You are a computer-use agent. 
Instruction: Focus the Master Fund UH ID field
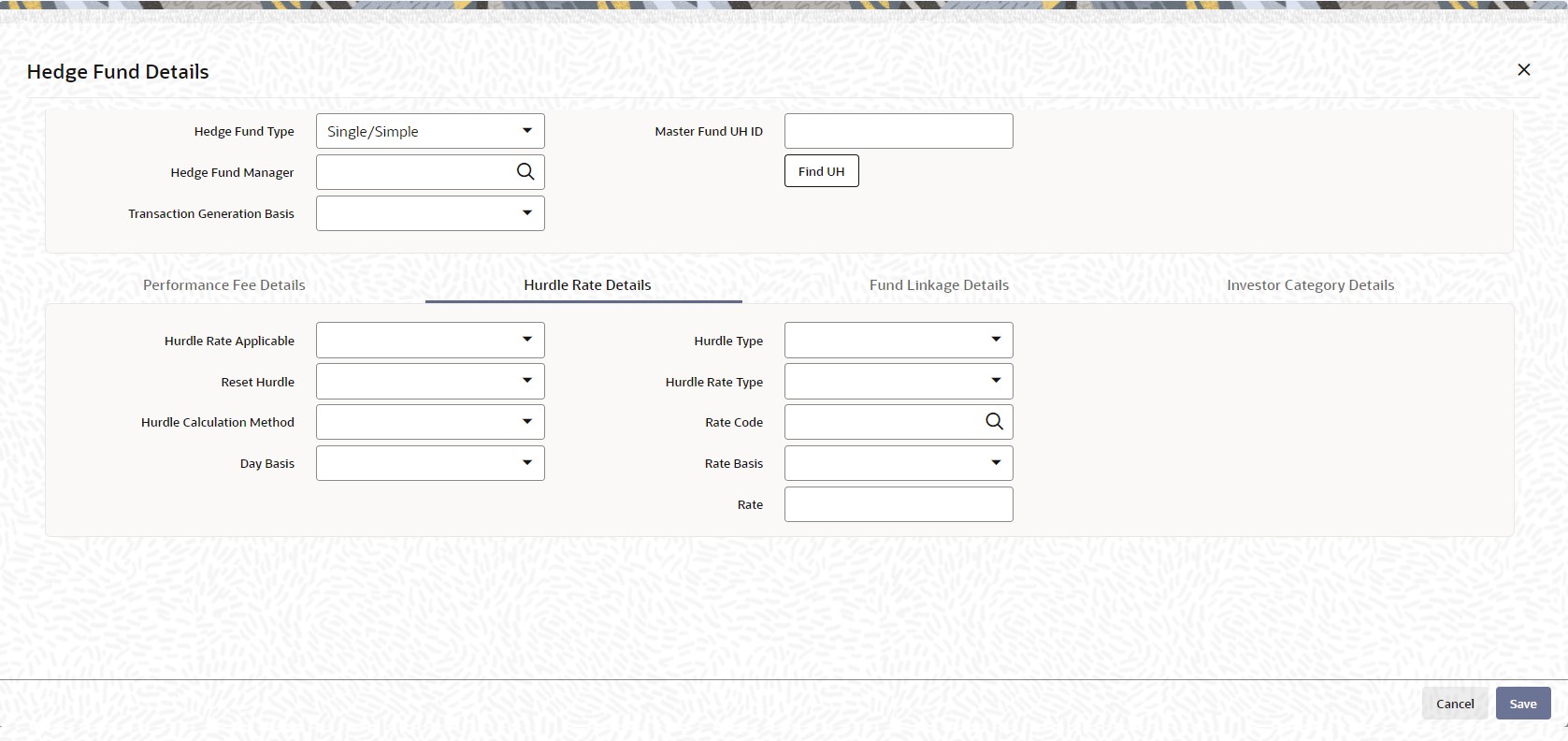pyautogui.click(x=899, y=131)
